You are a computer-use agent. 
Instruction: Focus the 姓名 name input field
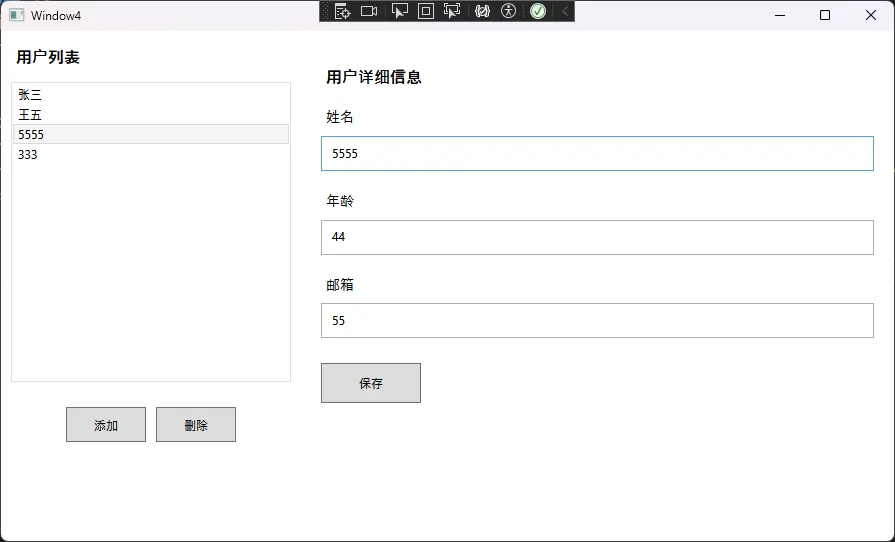pos(597,154)
